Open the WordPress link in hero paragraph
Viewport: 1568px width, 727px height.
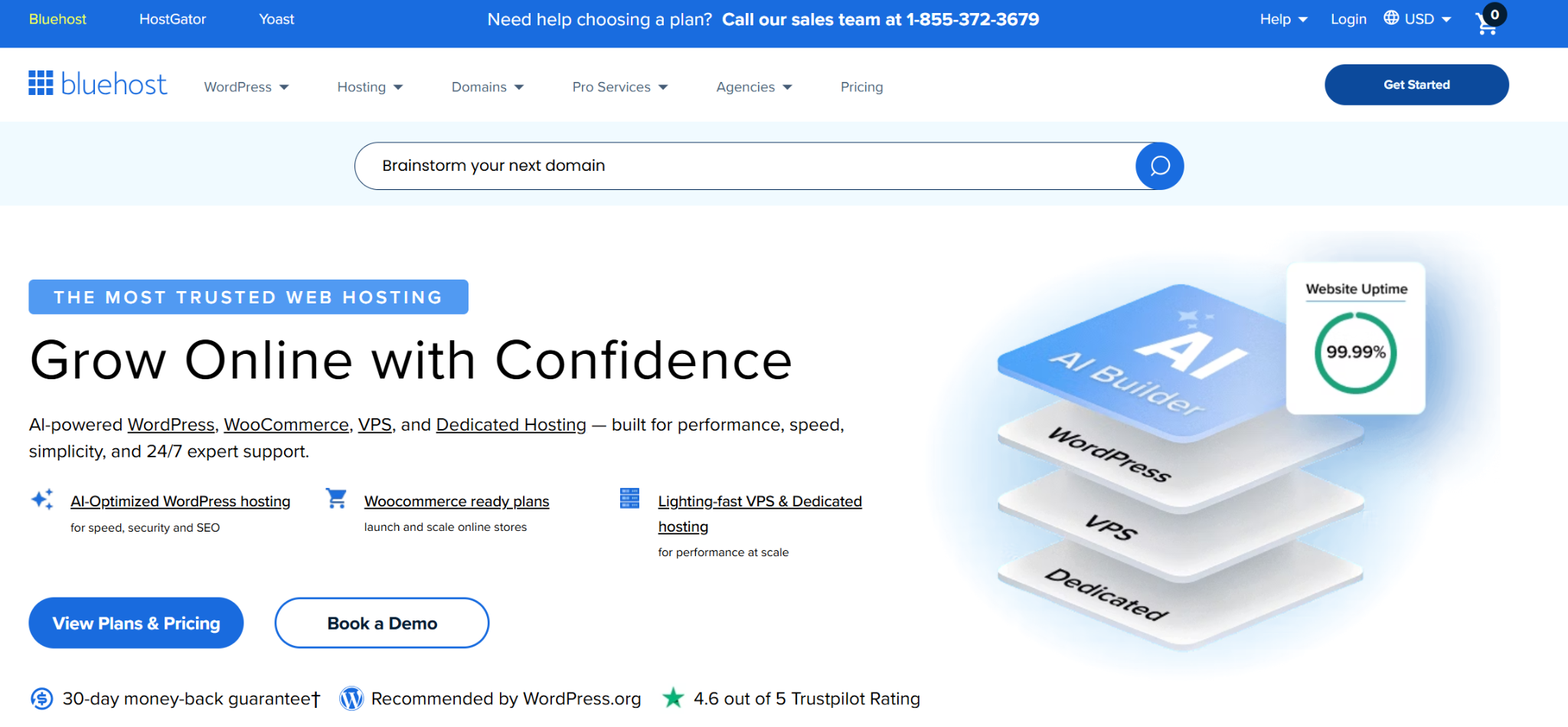(x=171, y=424)
